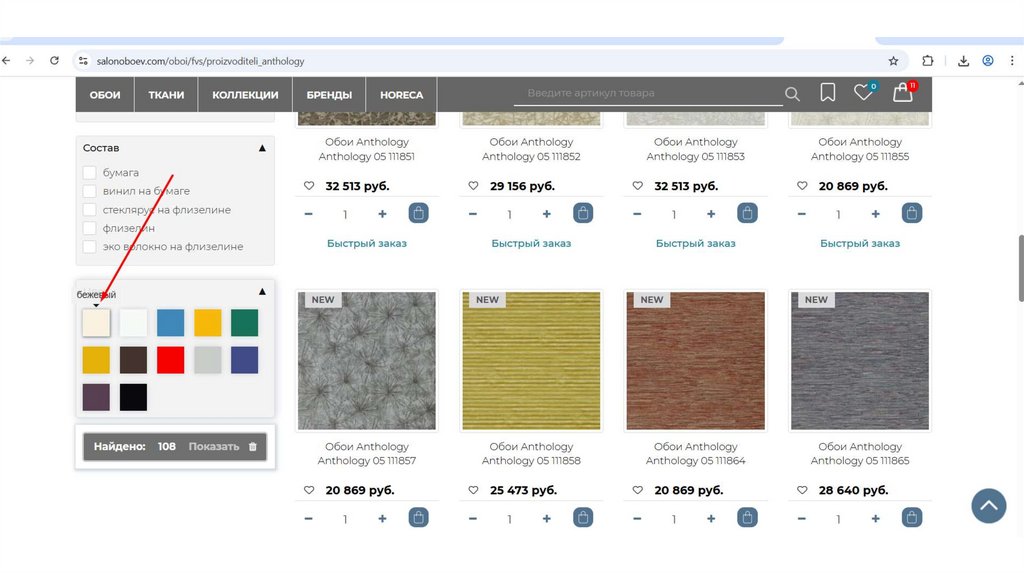Add Anthology 05 111852 to cart
The height and width of the screenshot is (574, 1024).
[x=583, y=214]
